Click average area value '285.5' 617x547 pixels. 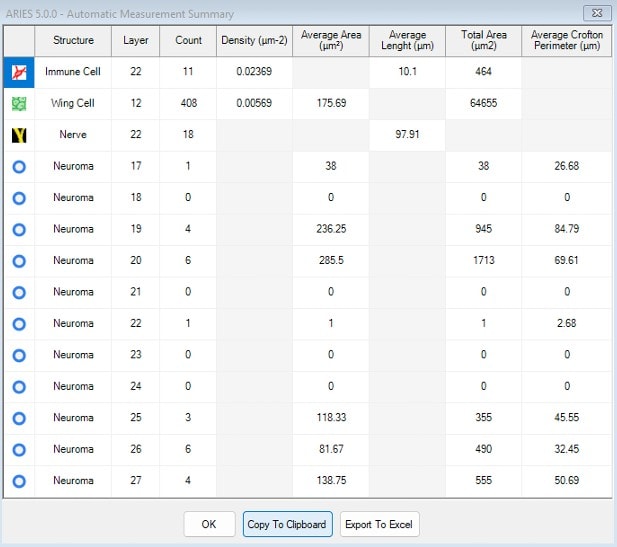pyautogui.click(x=331, y=261)
